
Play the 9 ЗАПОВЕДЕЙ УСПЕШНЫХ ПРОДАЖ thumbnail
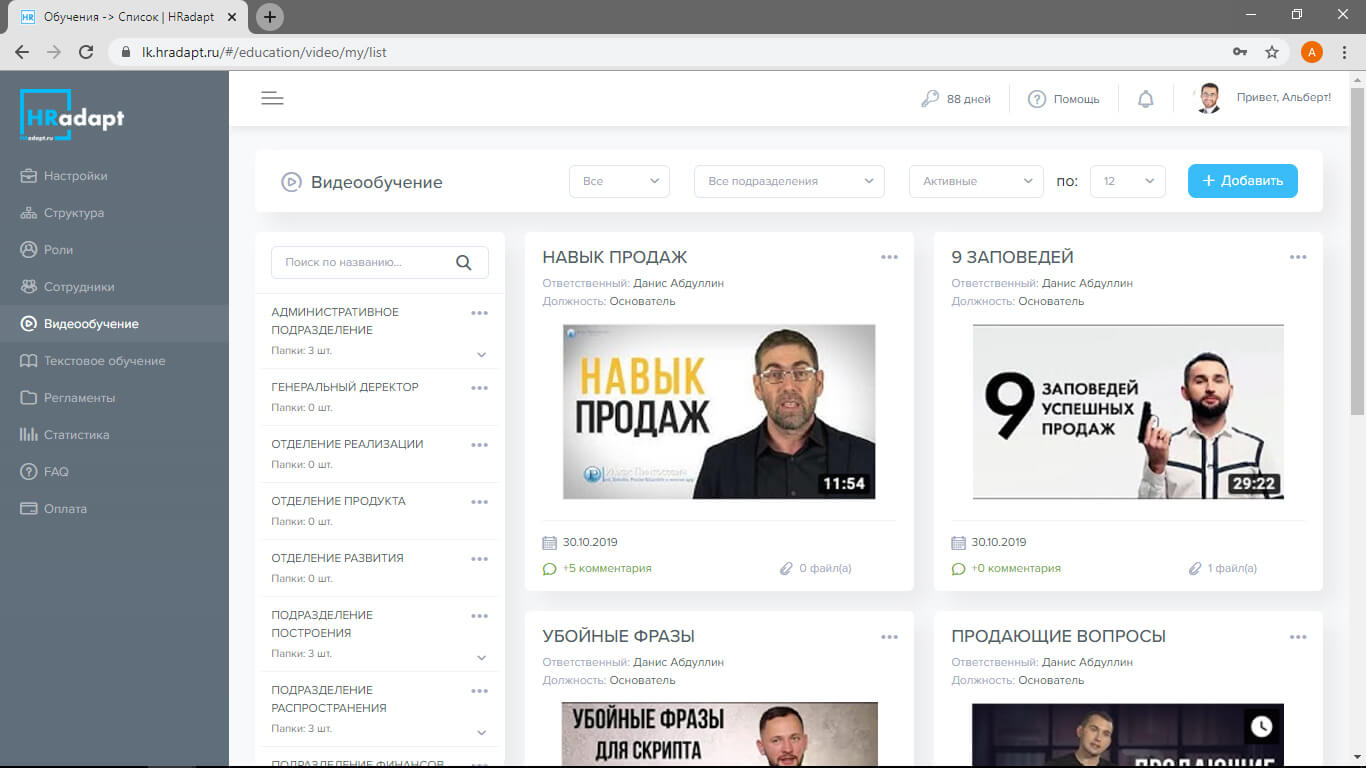[x=1128, y=411]
